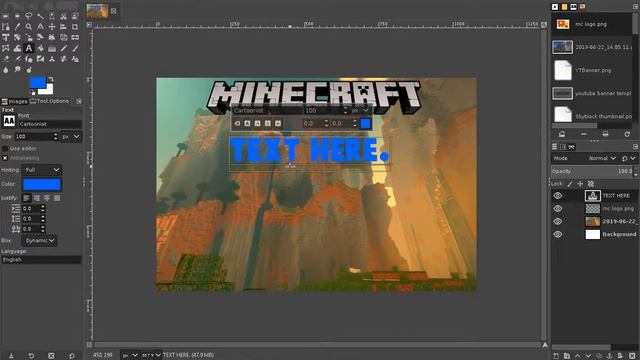Select the Text tool in toolbox
The height and width of the screenshot is (360, 640).
(x=29, y=48)
